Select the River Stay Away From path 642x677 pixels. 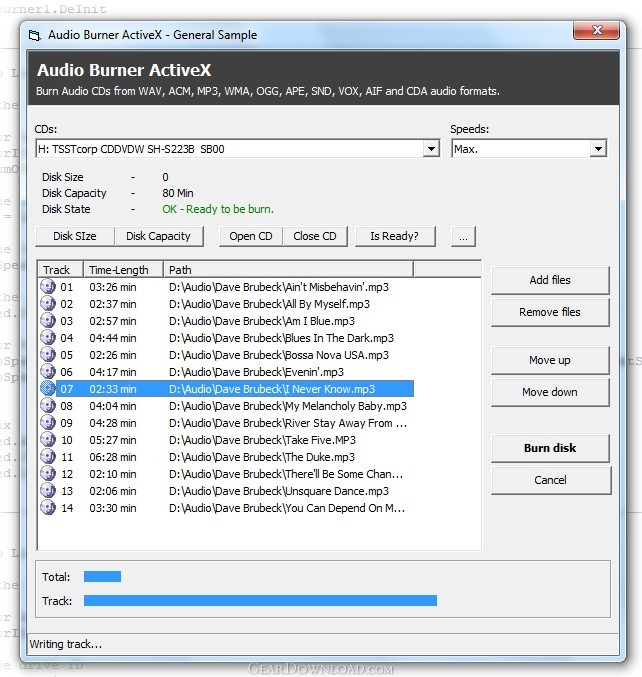288,423
